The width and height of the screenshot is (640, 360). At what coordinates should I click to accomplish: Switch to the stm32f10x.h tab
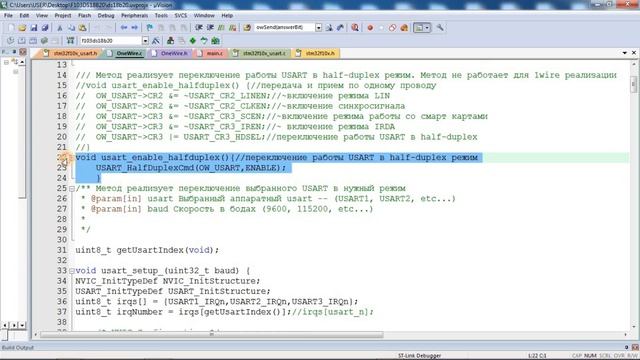click(316, 53)
